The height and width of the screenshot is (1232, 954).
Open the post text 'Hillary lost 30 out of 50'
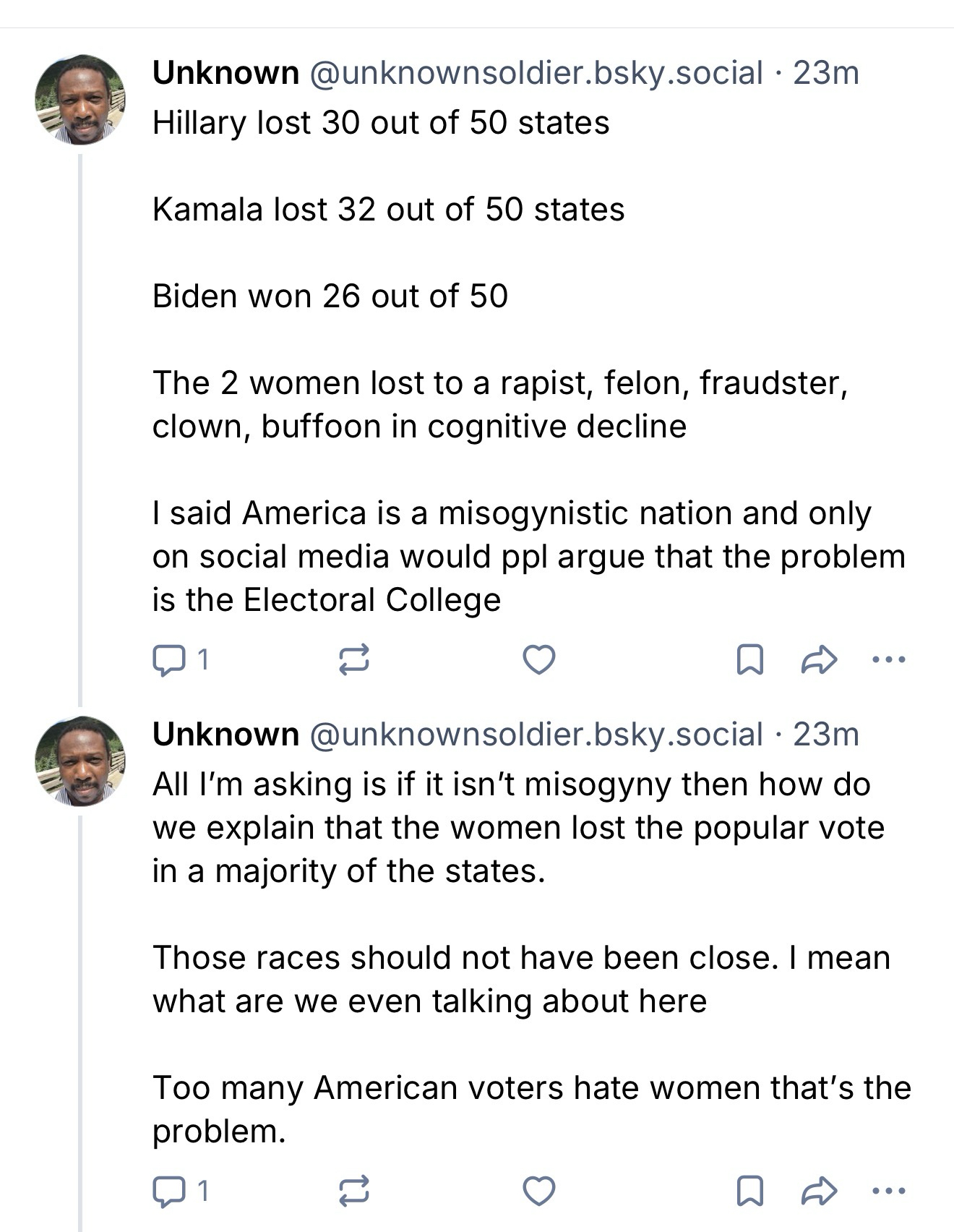[381, 123]
